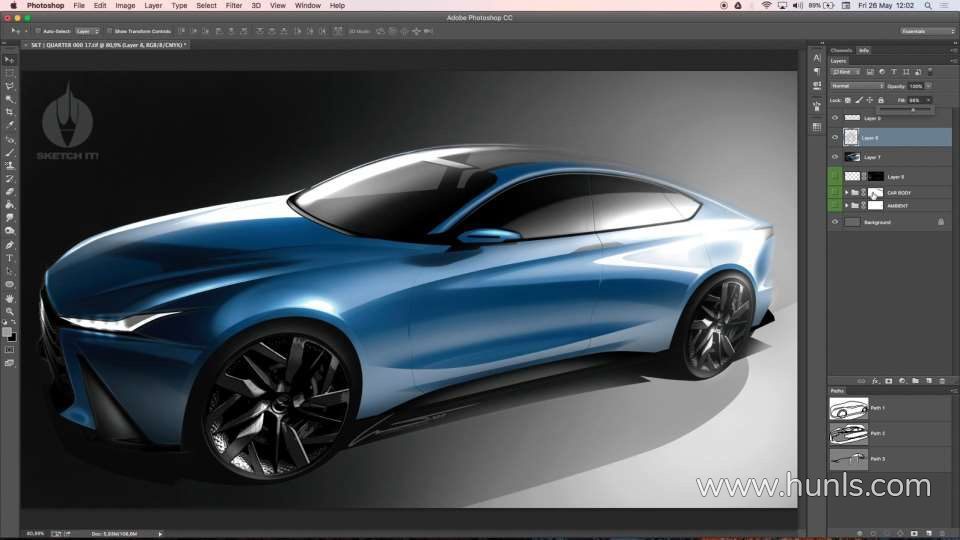
Task: Select the Crop tool in the toolbar
Action: (10, 112)
